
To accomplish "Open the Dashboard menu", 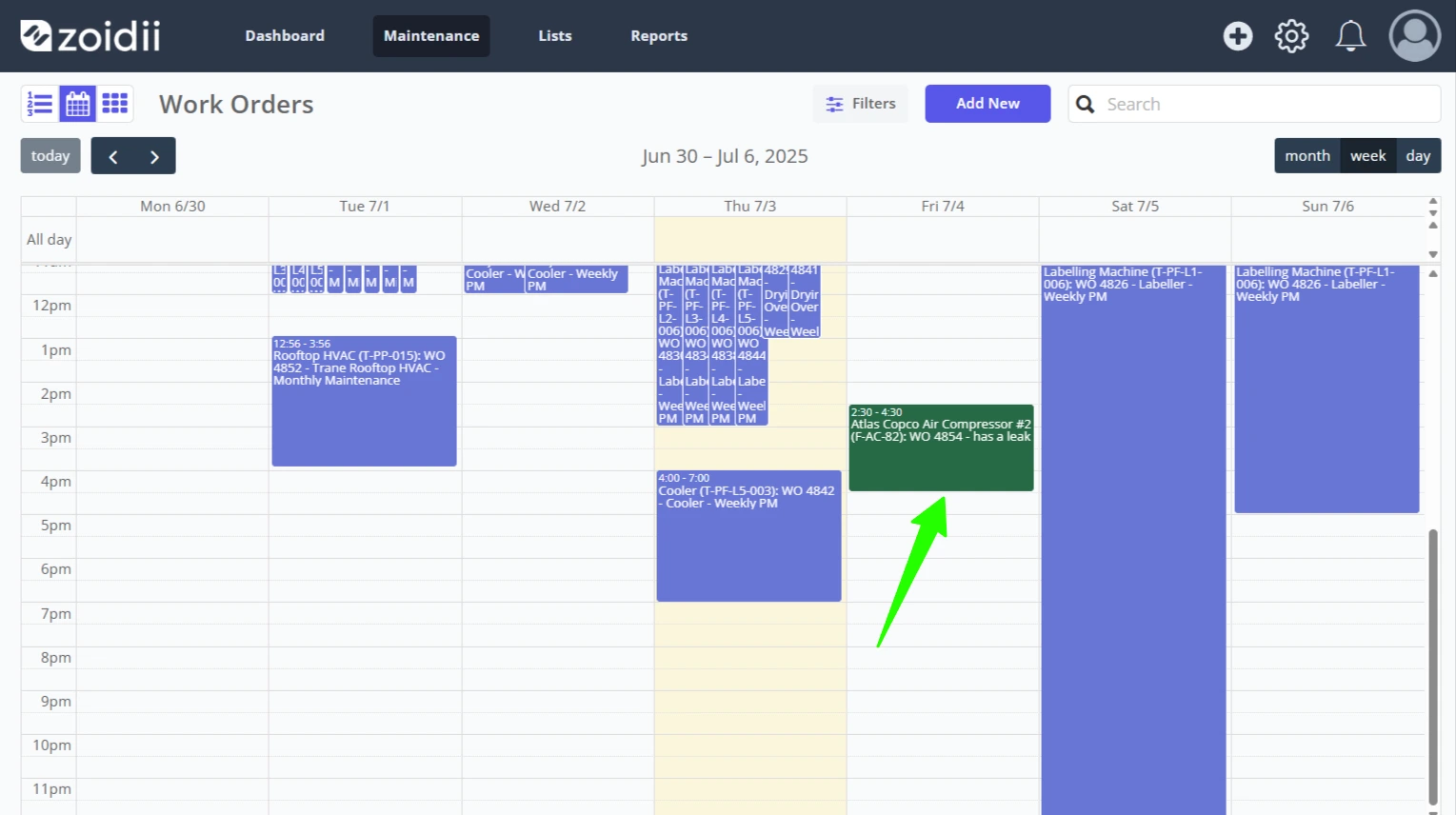I will pyautogui.click(x=285, y=36).
